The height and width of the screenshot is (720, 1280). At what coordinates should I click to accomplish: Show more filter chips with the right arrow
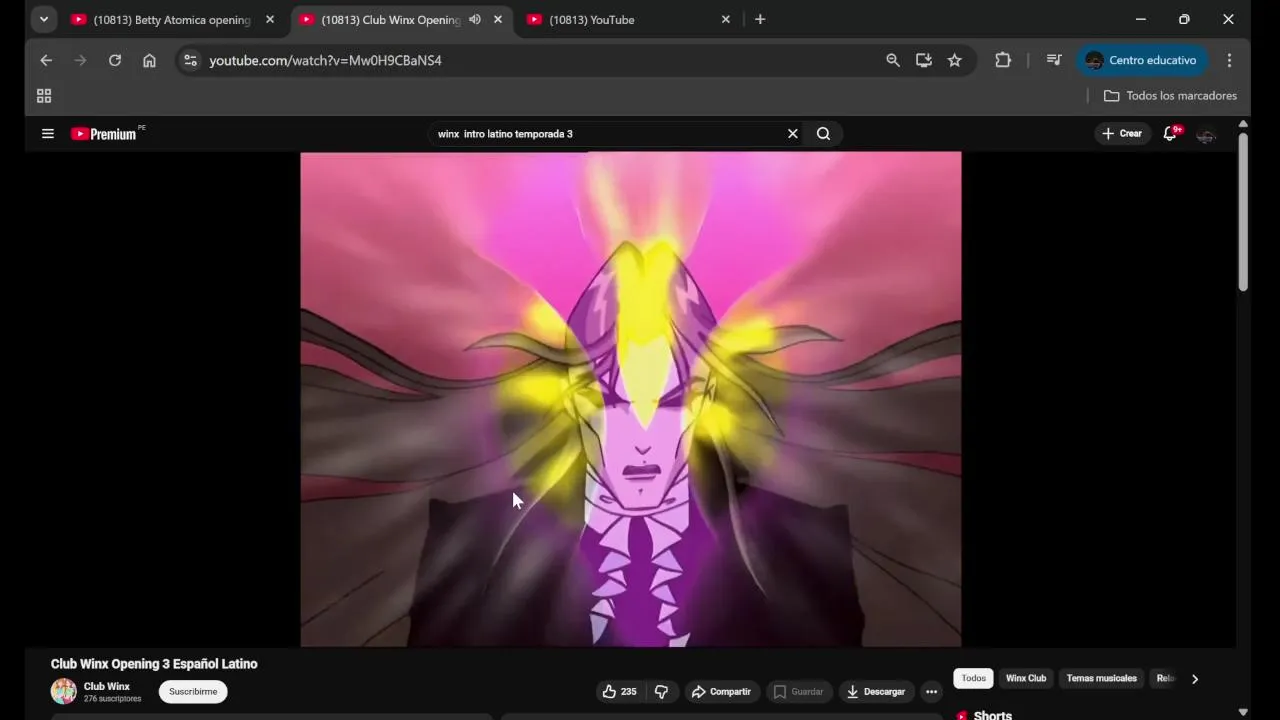[1195, 679]
